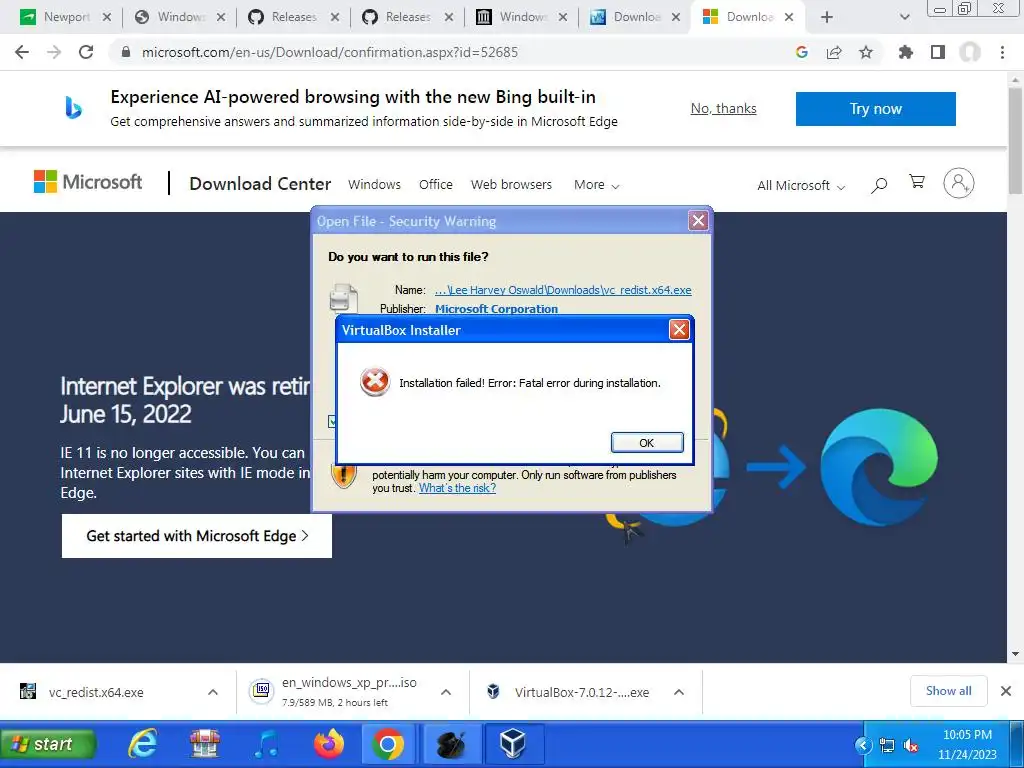This screenshot has height=768, width=1024.
Task: Click the muted volume tray icon
Action: click(x=910, y=745)
